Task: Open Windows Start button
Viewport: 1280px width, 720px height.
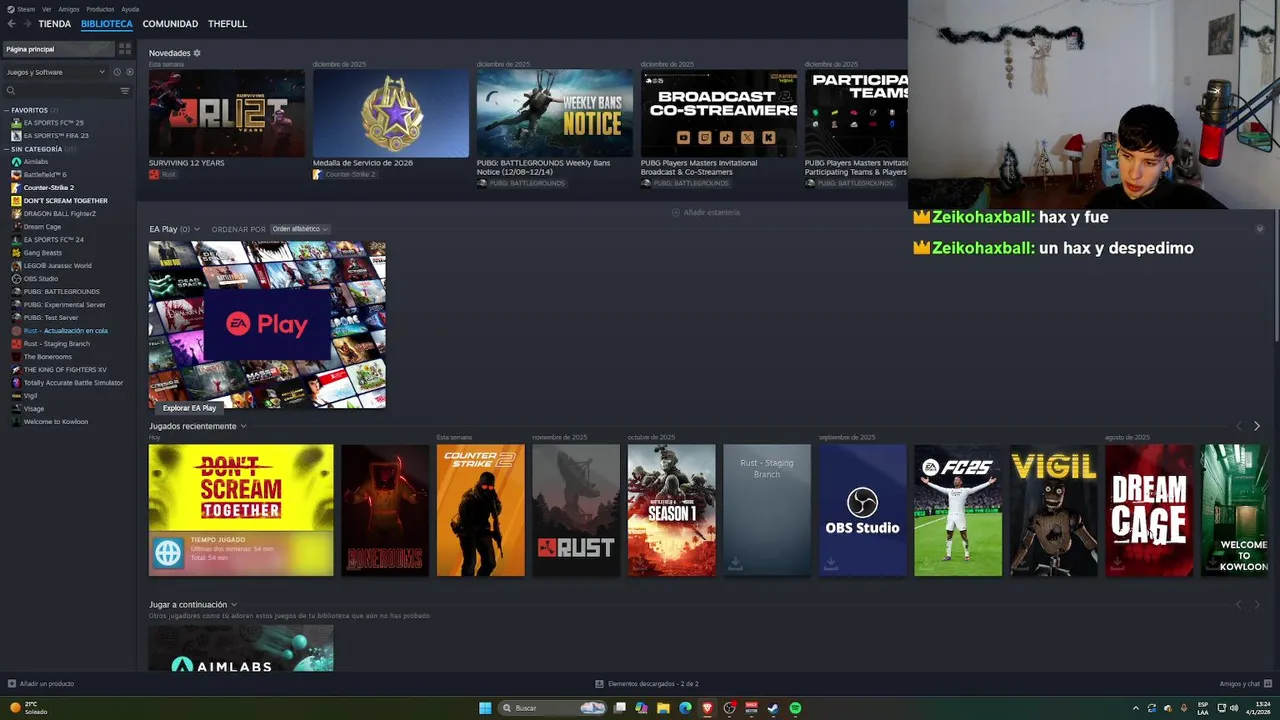Action: point(485,708)
